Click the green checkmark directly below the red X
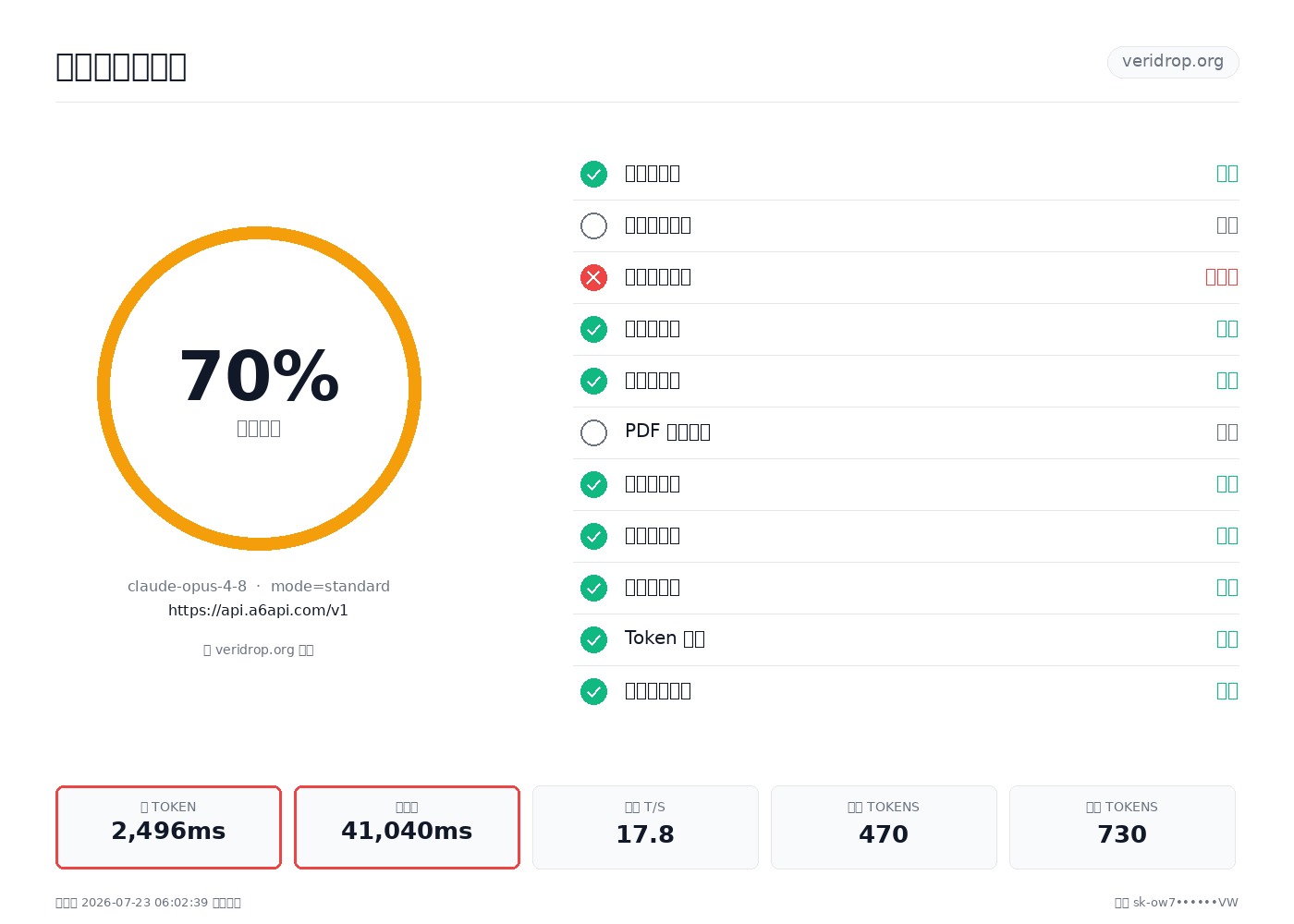 tap(593, 329)
